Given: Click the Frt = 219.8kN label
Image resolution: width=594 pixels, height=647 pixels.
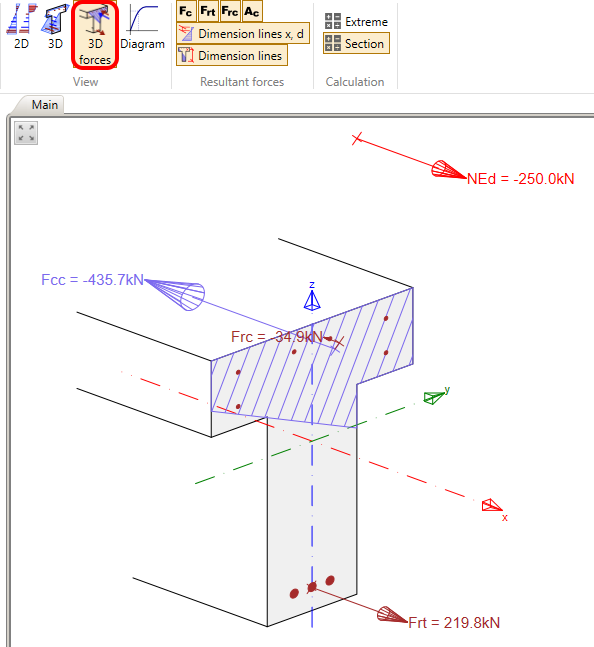Looking at the screenshot, I should (454, 623).
